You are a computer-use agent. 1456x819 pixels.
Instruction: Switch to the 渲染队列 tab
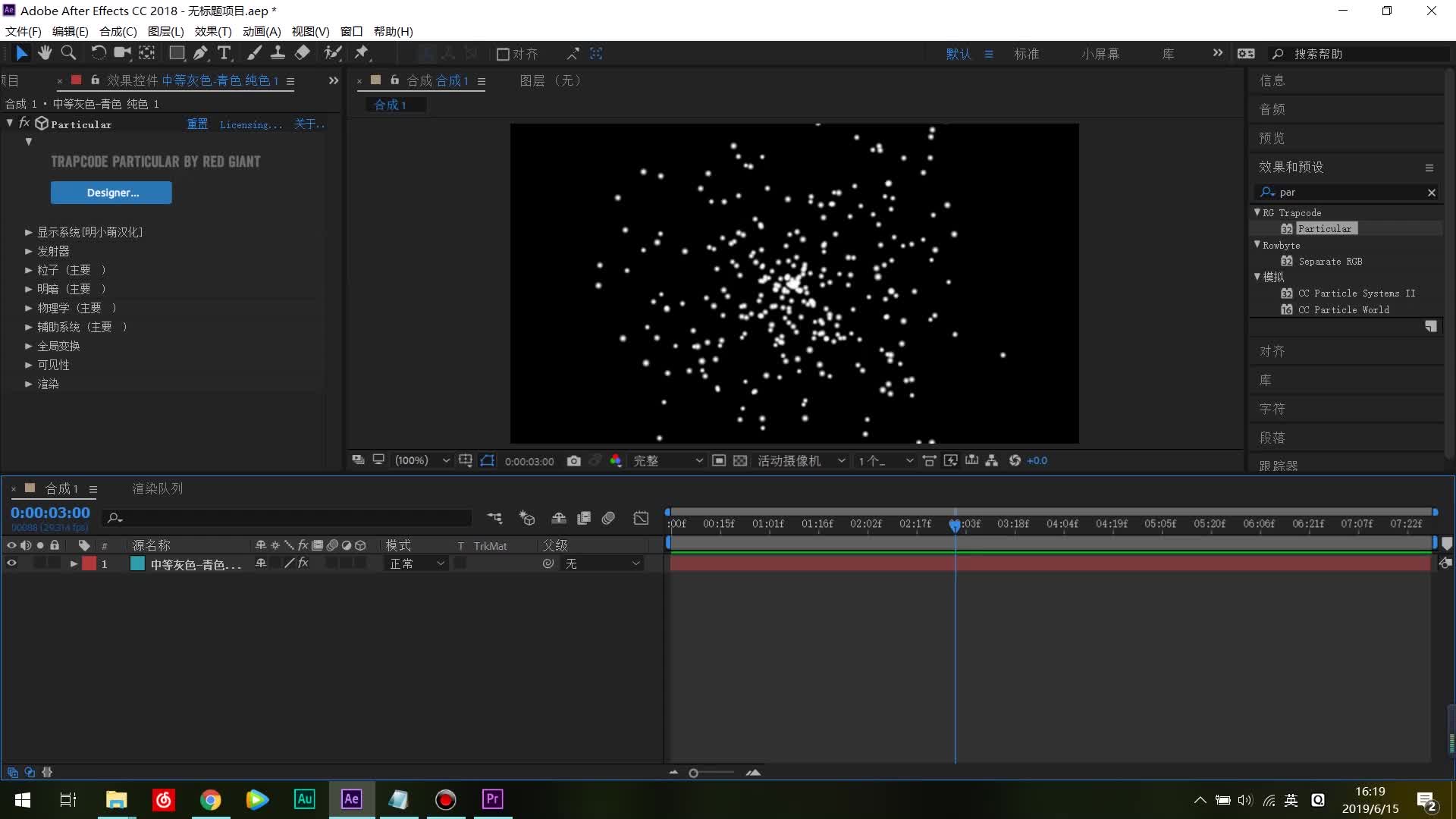(x=158, y=489)
